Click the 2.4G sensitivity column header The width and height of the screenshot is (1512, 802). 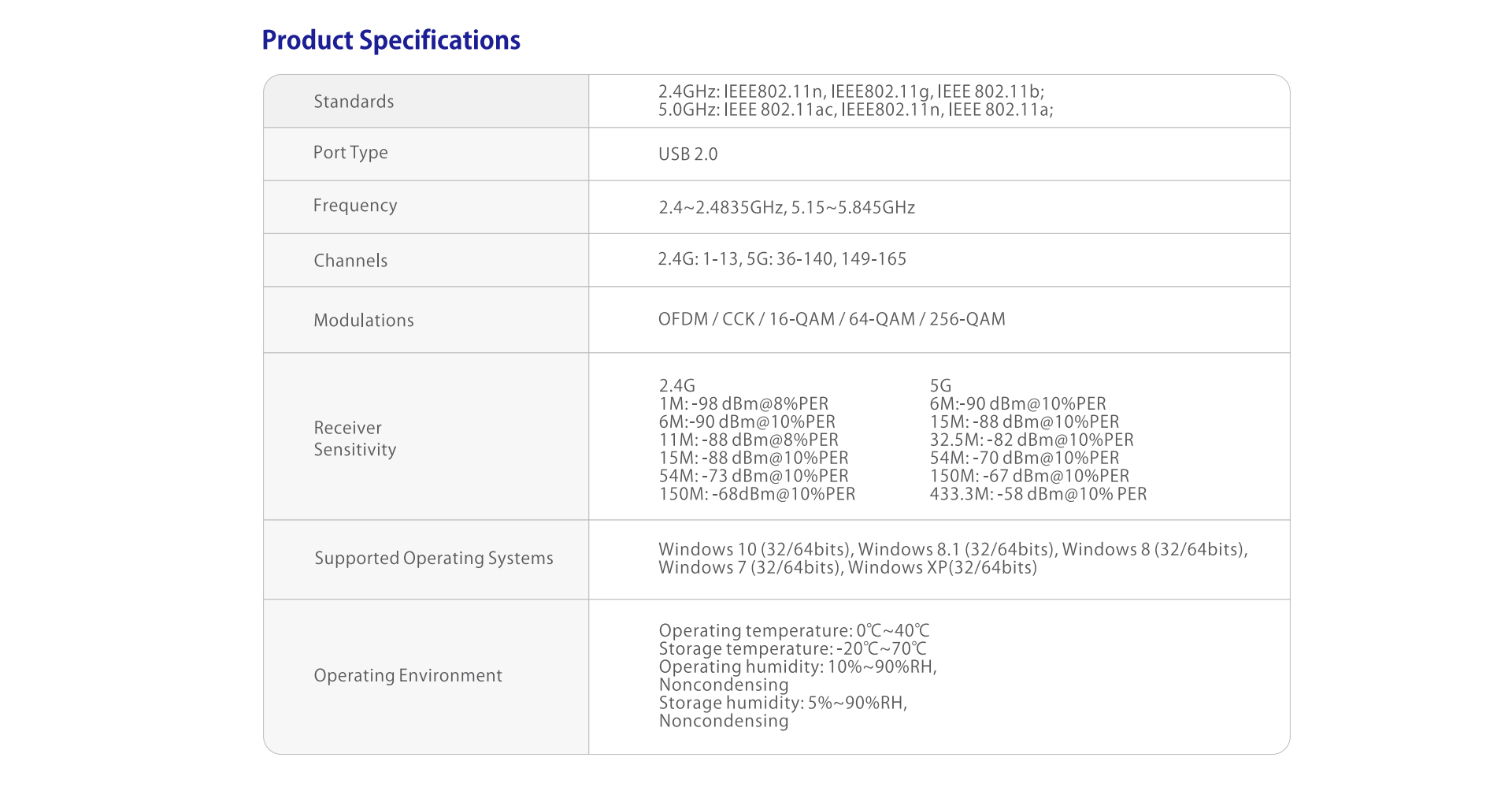(676, 386)
